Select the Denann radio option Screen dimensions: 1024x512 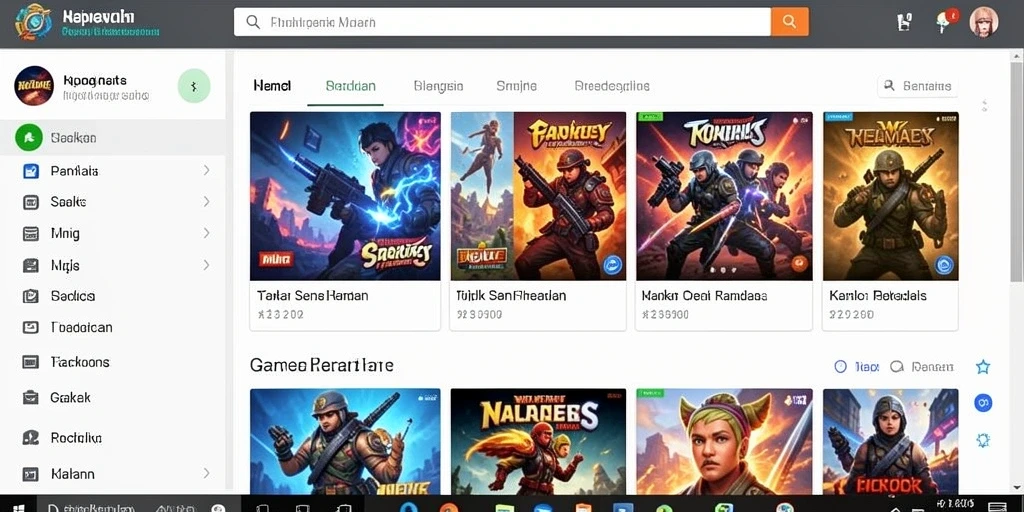pyautogui.click(x=922, y=367)
